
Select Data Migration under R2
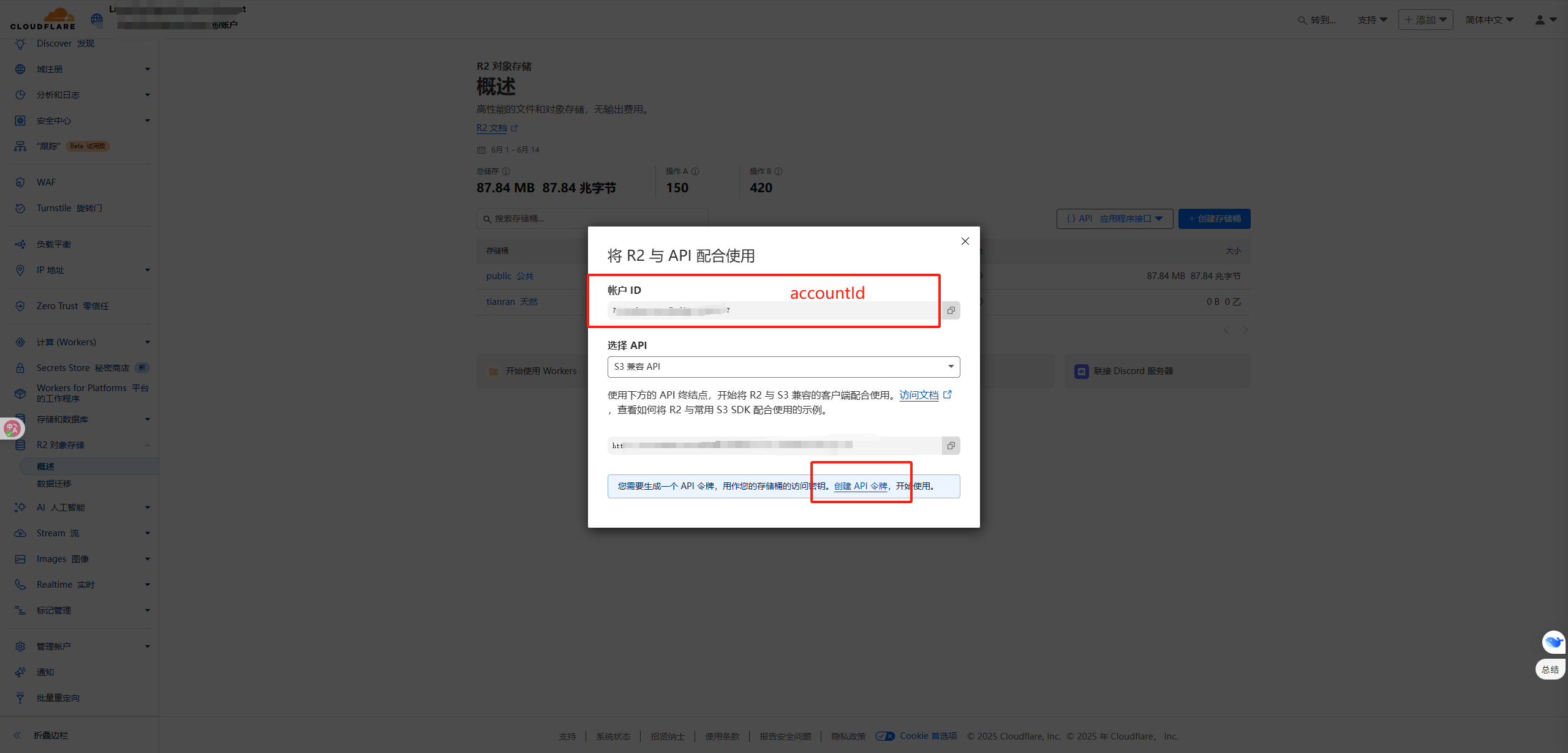point(54,484)
